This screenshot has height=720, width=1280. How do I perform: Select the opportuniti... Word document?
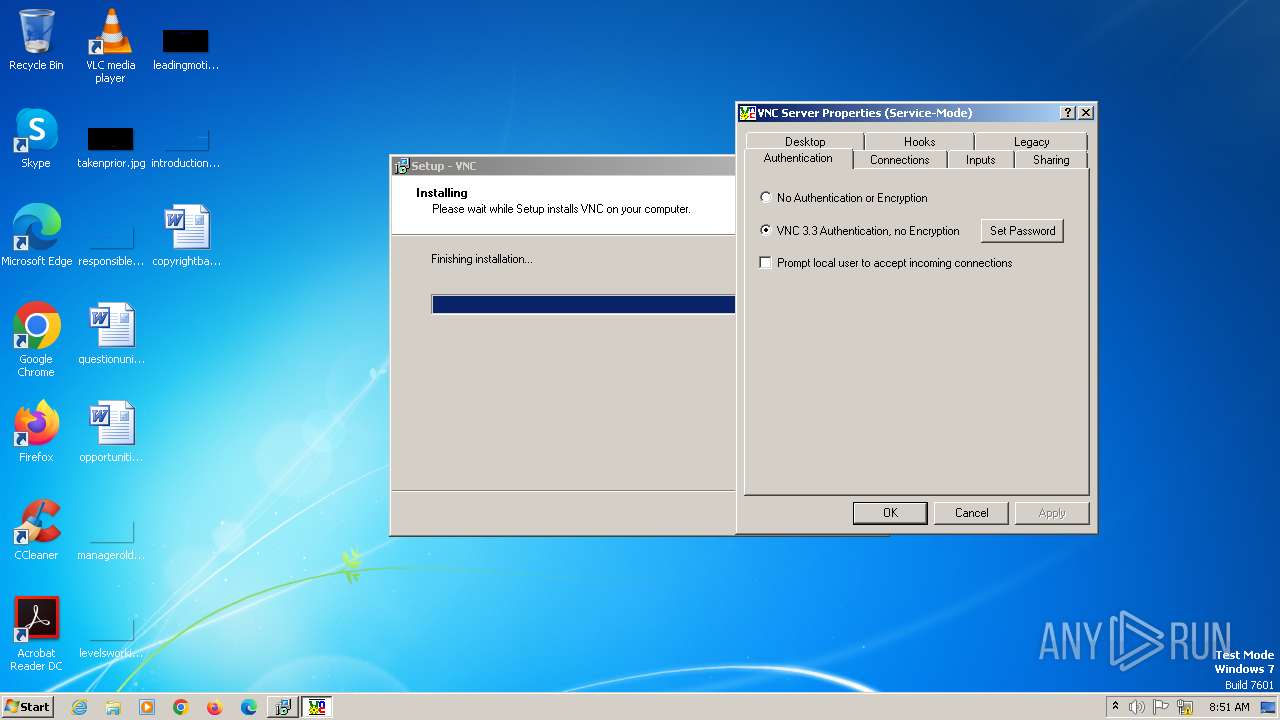[x=110, y=432]
